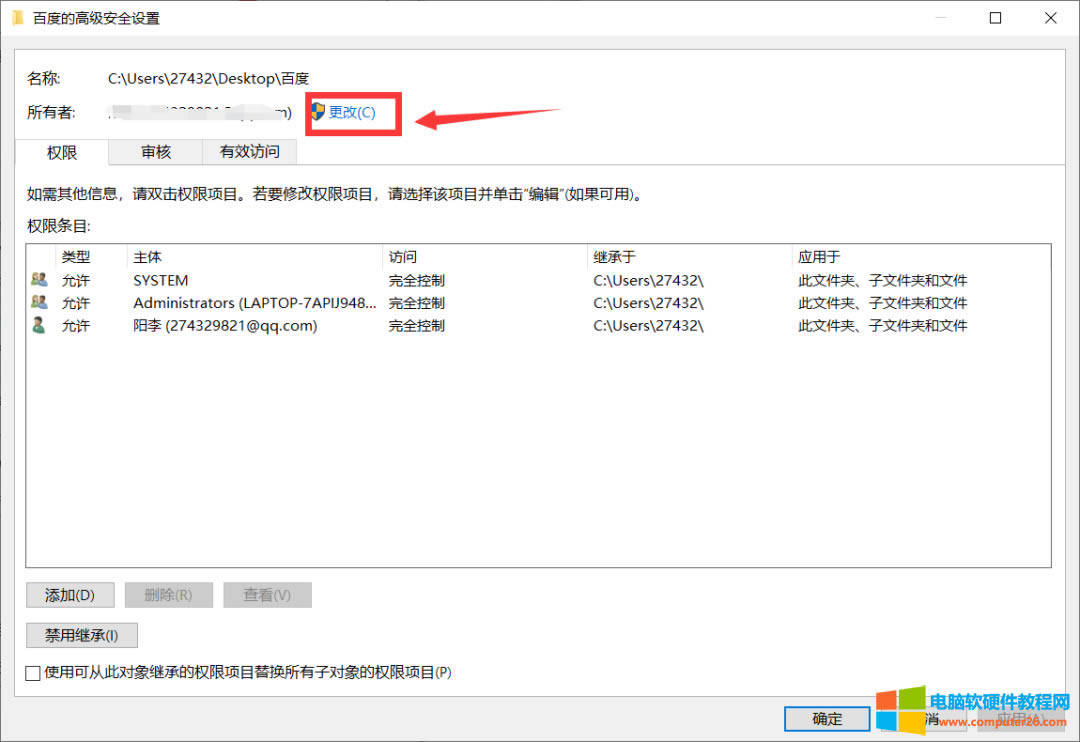Click the 禁用继承(I) button
This screenshot has height=742, width=1080.
[82, 635]
